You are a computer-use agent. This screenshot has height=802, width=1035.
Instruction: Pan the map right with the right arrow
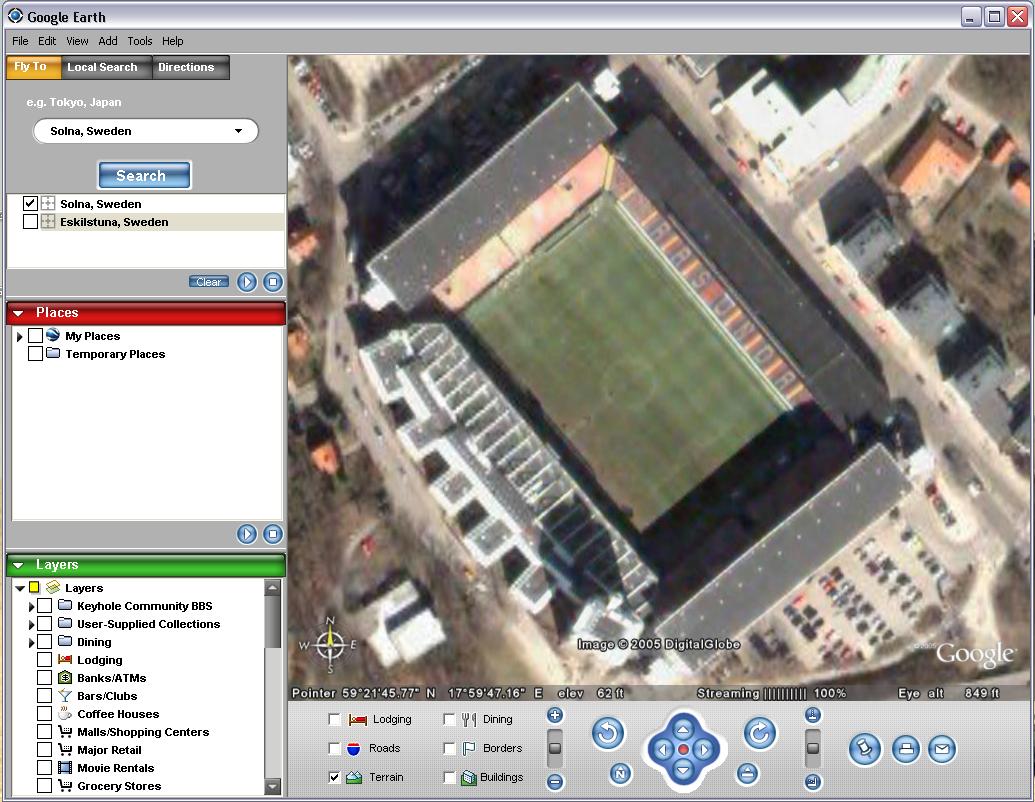pyautogui.click(x=704, y=749)
